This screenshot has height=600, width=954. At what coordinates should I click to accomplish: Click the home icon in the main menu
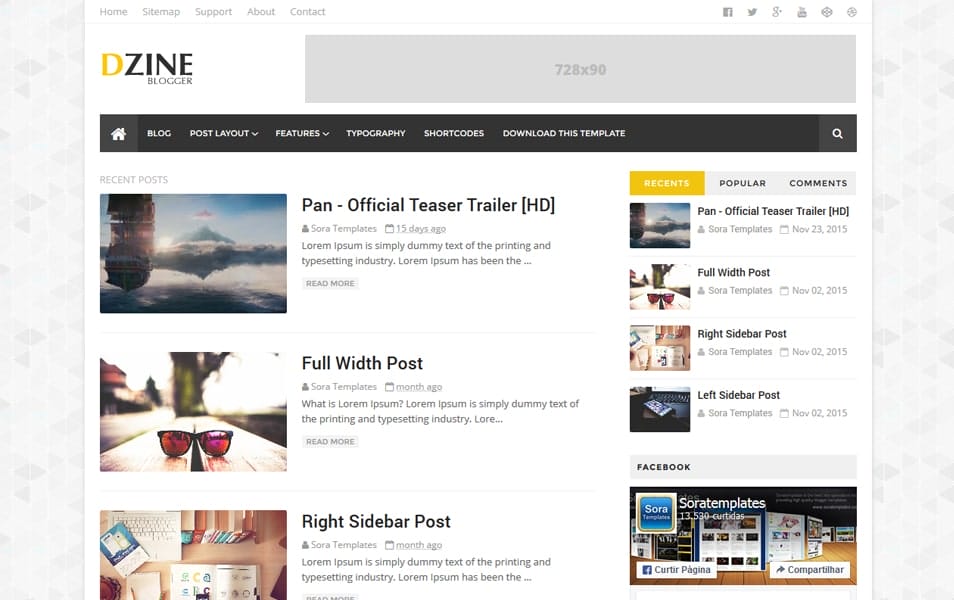pyautogui.click(x=118, y=132)
